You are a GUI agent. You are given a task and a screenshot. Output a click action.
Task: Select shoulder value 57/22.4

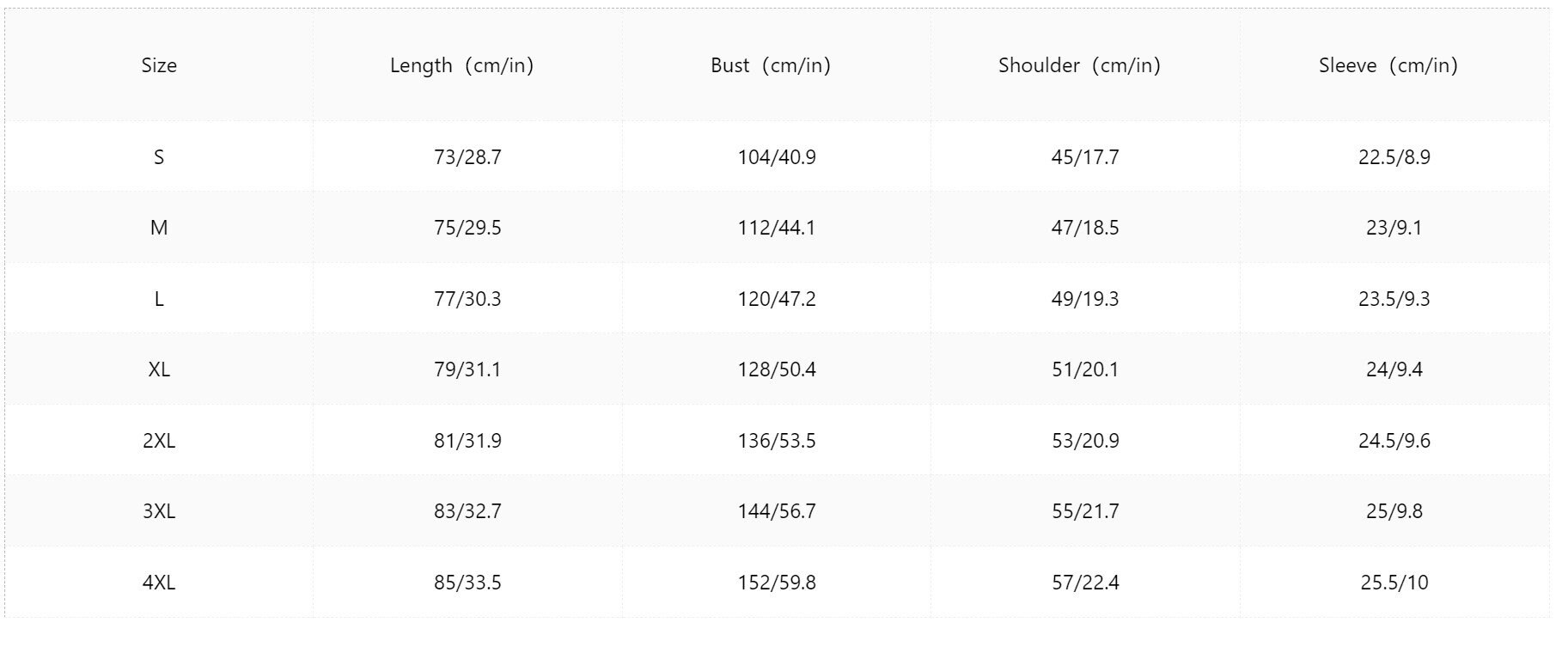[x=1085, y=583]
